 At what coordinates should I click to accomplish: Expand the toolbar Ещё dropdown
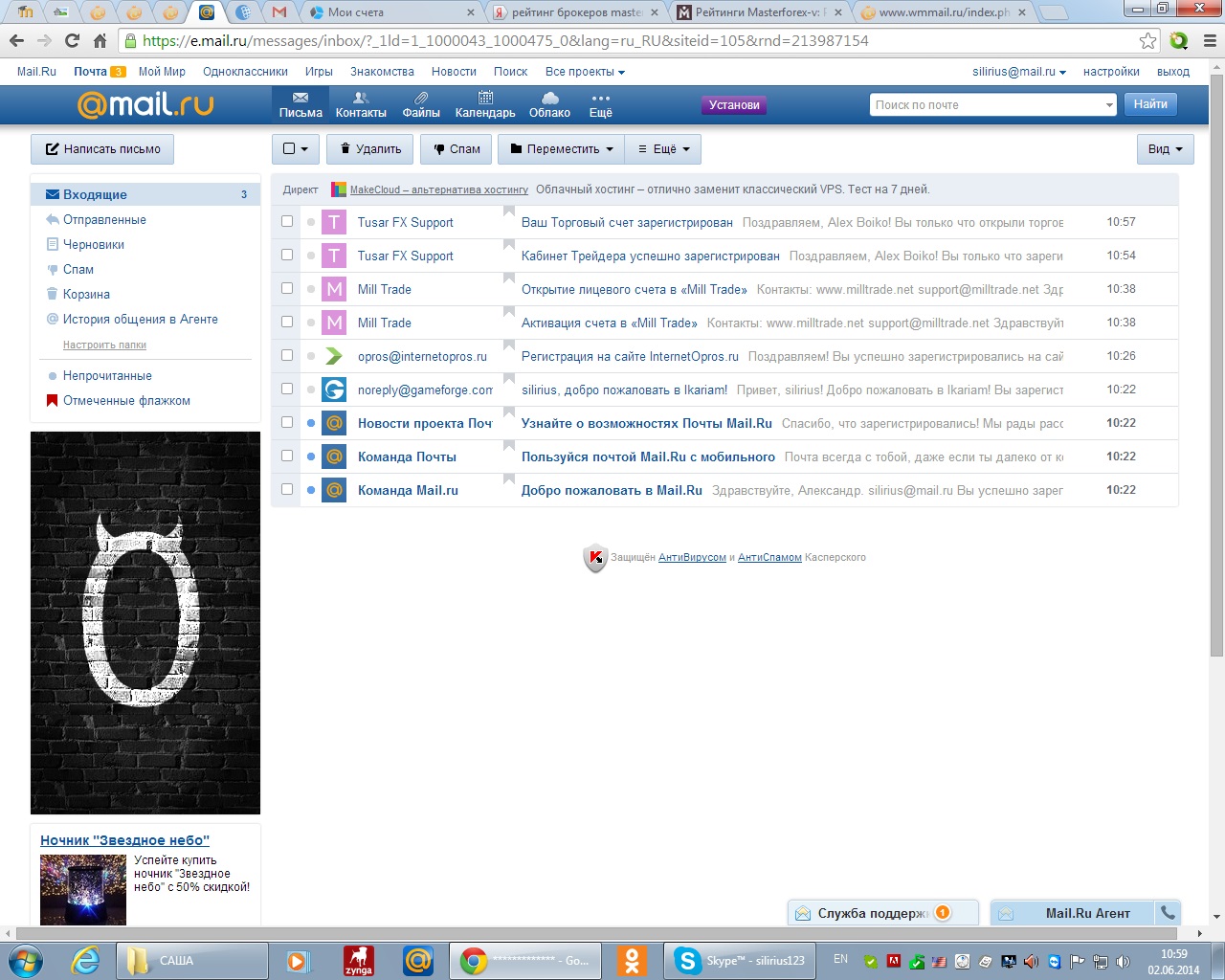pos(663,148)
